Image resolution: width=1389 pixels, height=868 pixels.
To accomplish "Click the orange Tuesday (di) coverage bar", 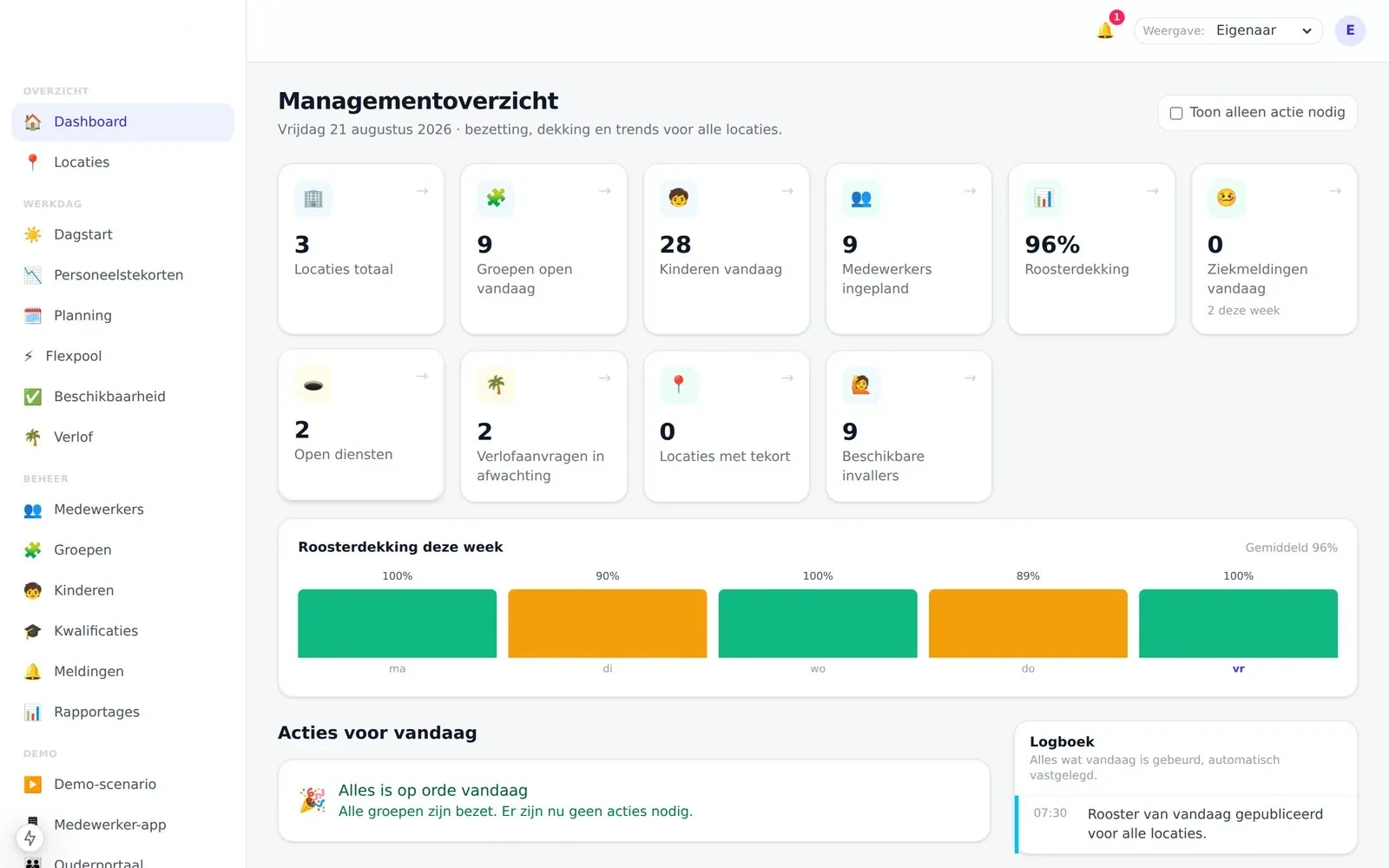I will pyautogui.click(x=608, y=623).
